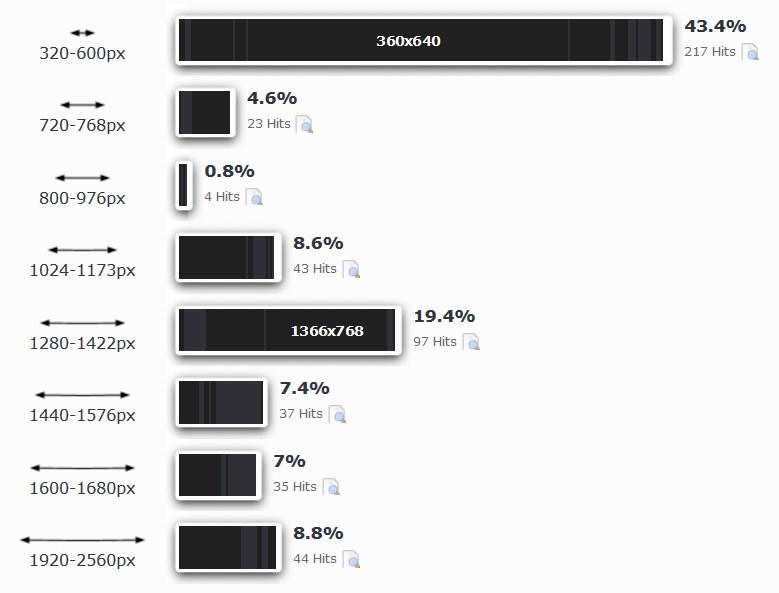Click the 19.4% percentage text
The height and width of the screenshot is (593, 779).
(x=444, y=316)
